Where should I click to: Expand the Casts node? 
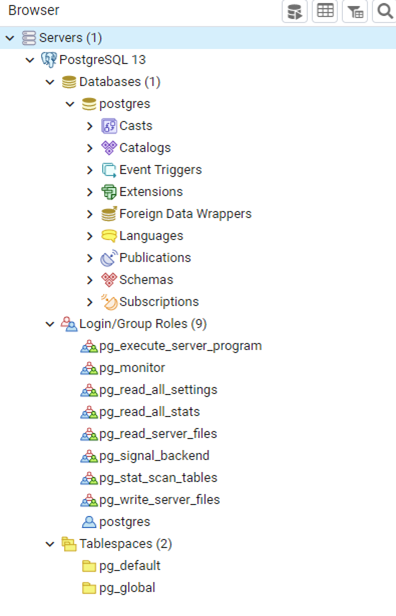pyautogui.click(x=90, y=126)
